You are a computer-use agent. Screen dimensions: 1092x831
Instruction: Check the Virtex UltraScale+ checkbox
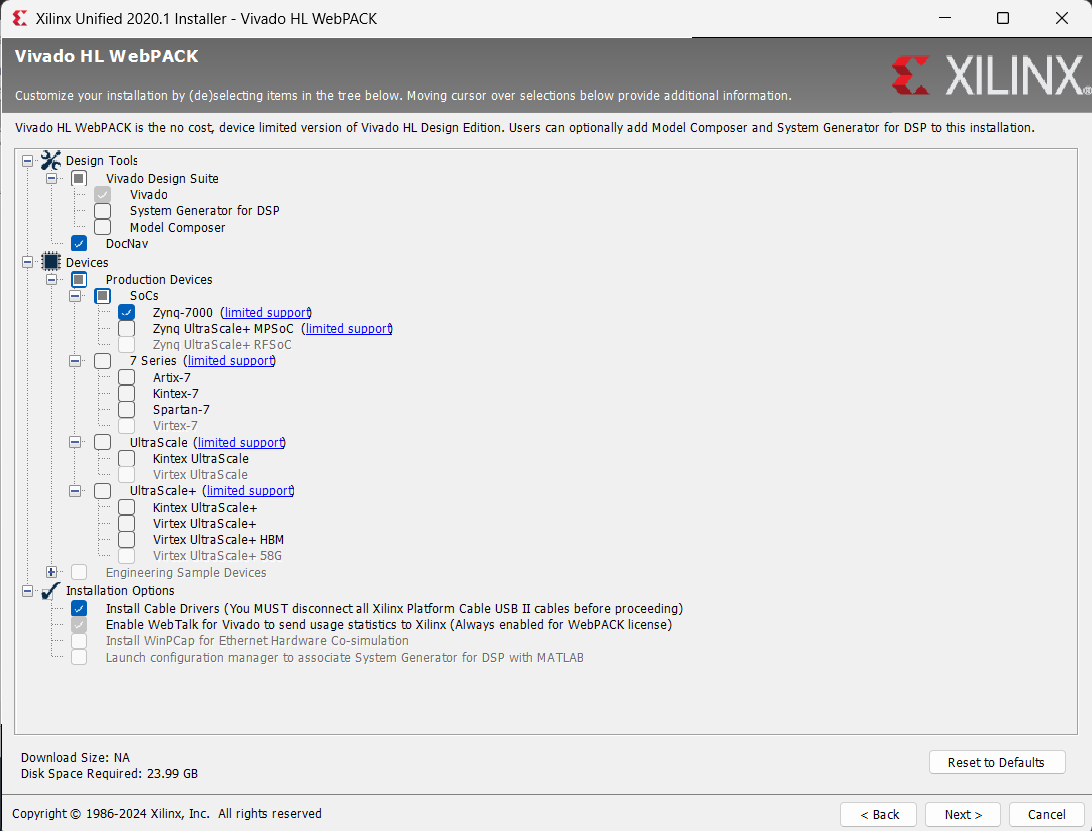126,523
